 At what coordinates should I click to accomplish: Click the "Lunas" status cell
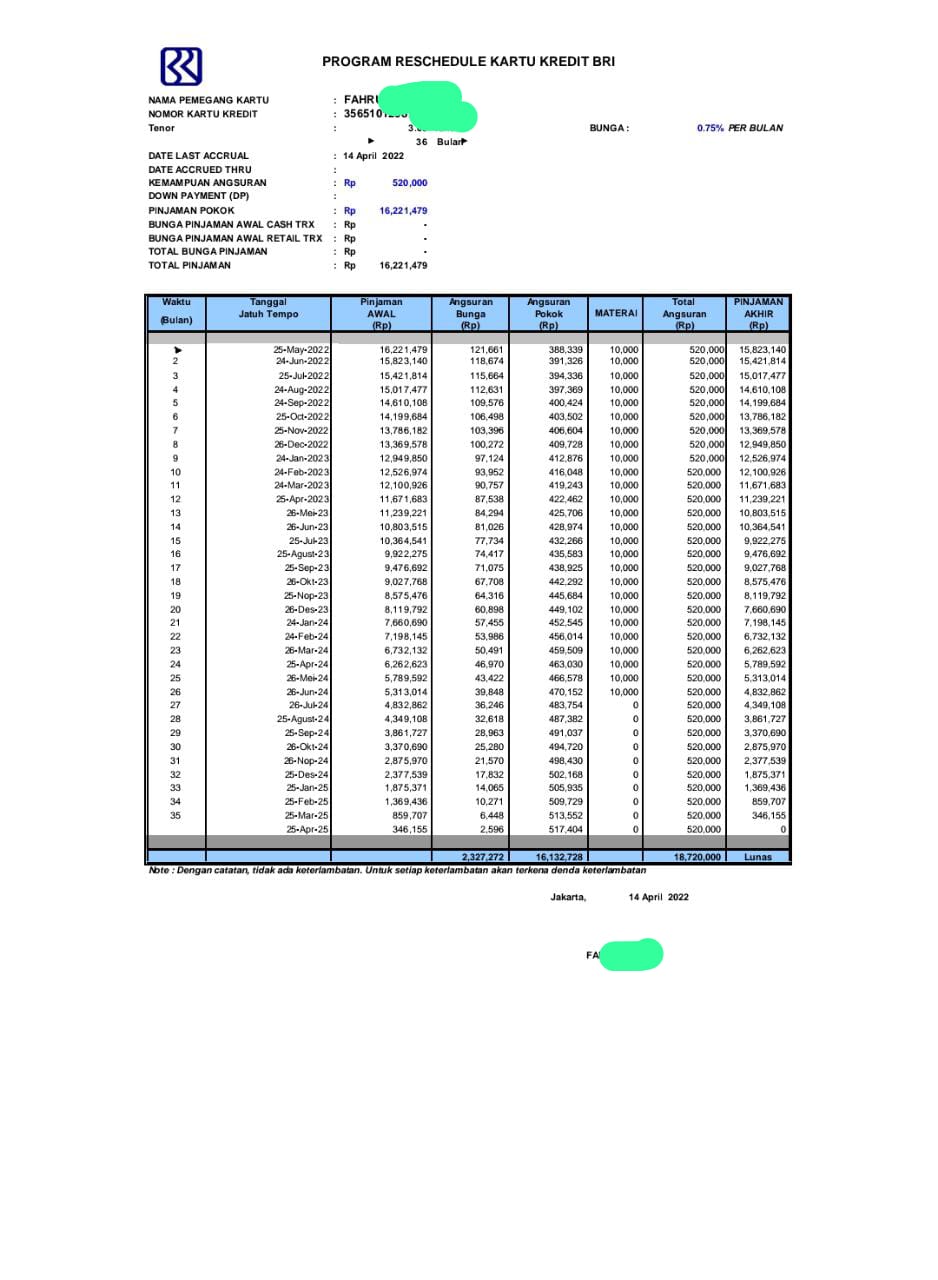click(758, 857)
